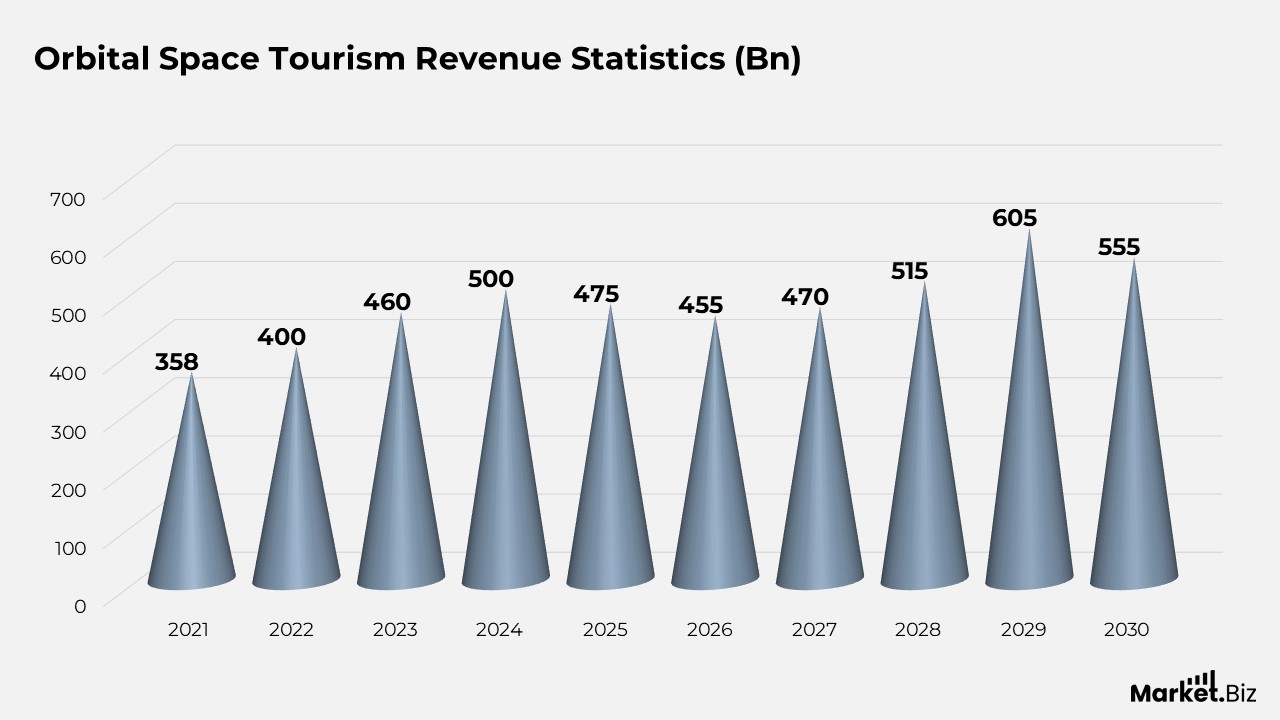Select the 2023 cone bar

tap(401, 451)
